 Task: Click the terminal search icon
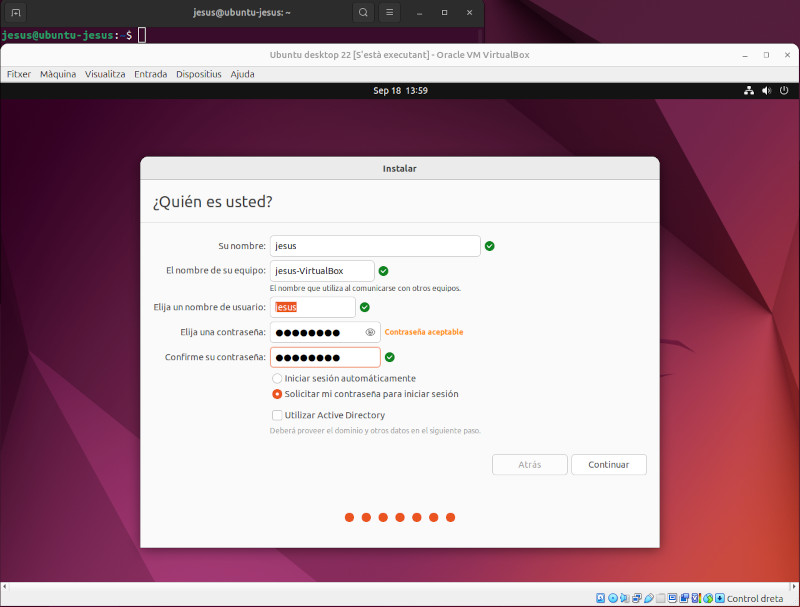click(362, 12)
